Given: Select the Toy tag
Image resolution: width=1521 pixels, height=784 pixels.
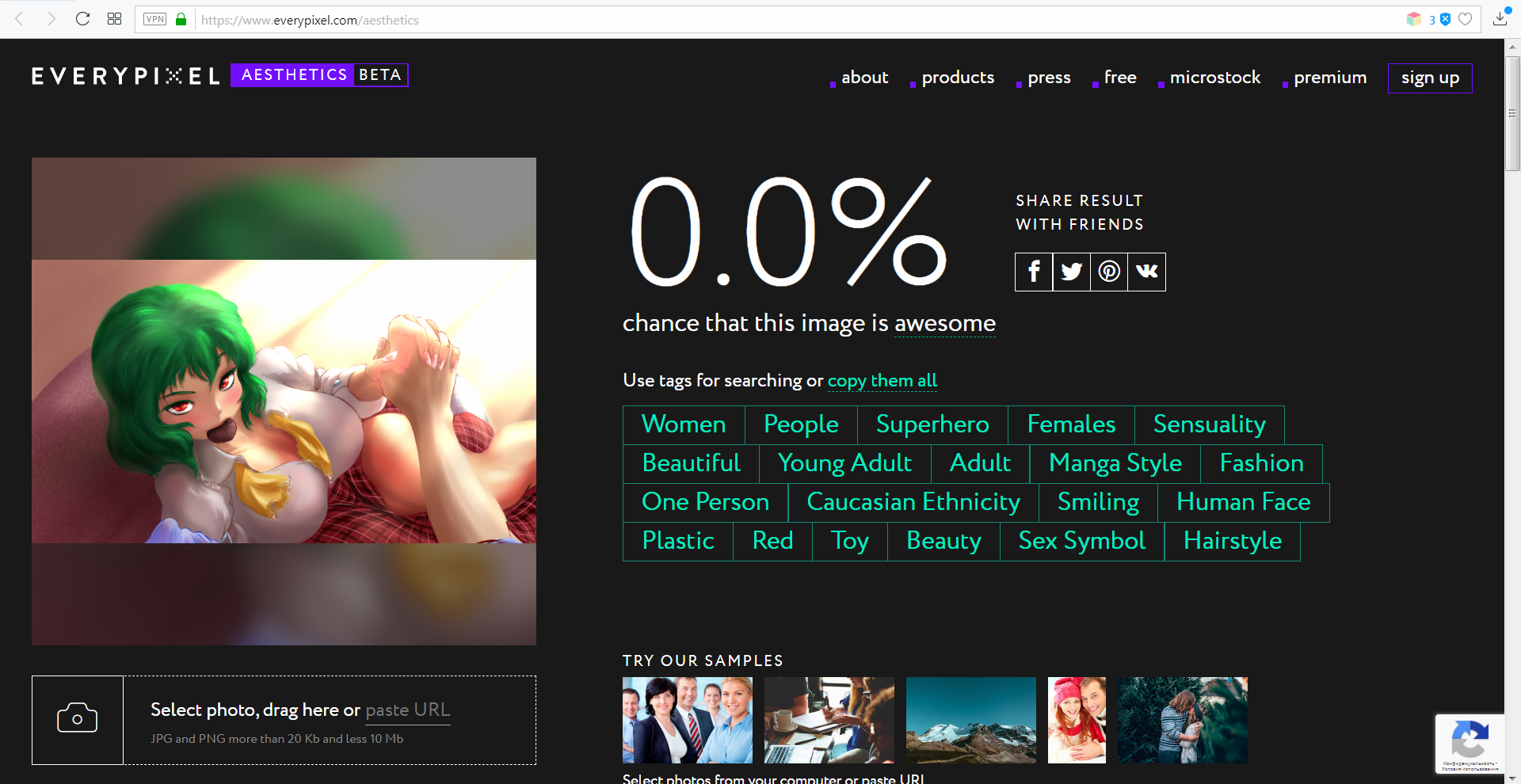Looking at the screenshot, I should coord(849,541).
